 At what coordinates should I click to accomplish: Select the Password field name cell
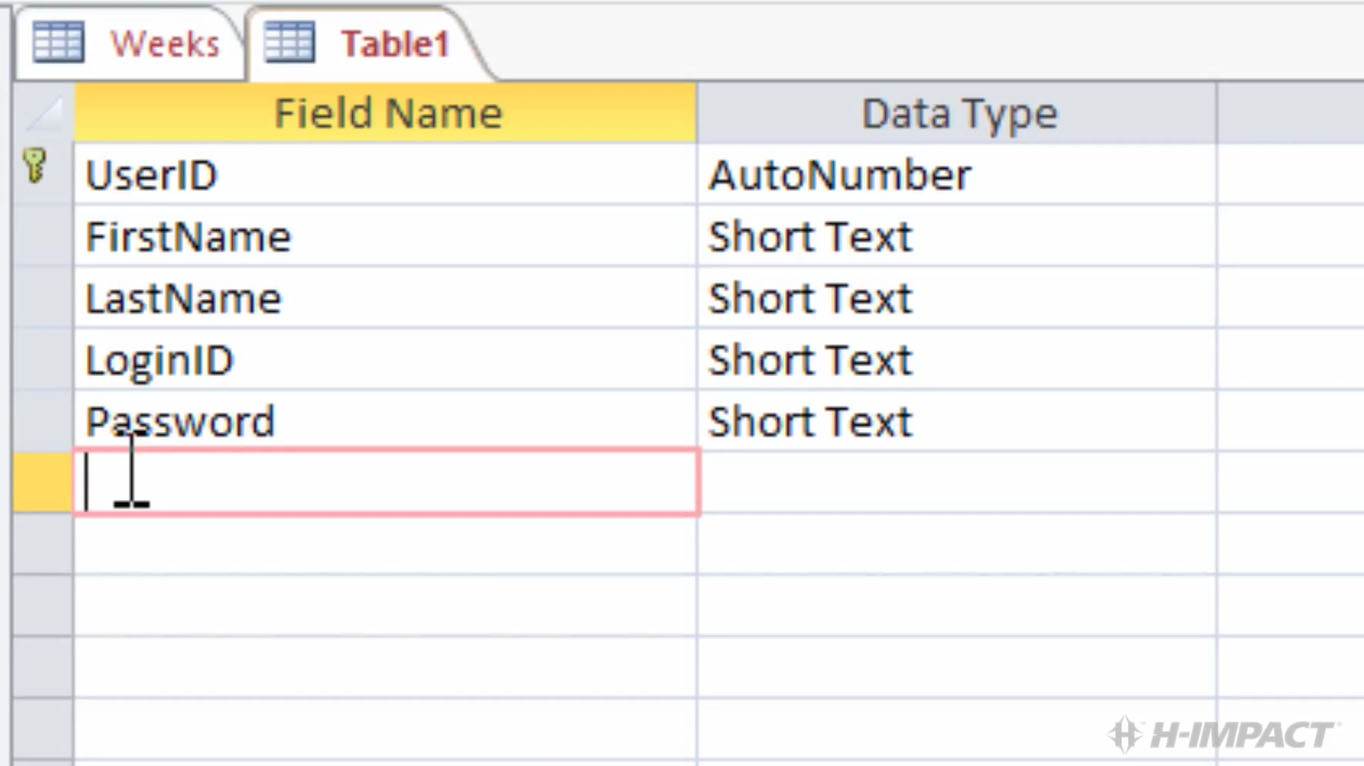tap(386, 421)
